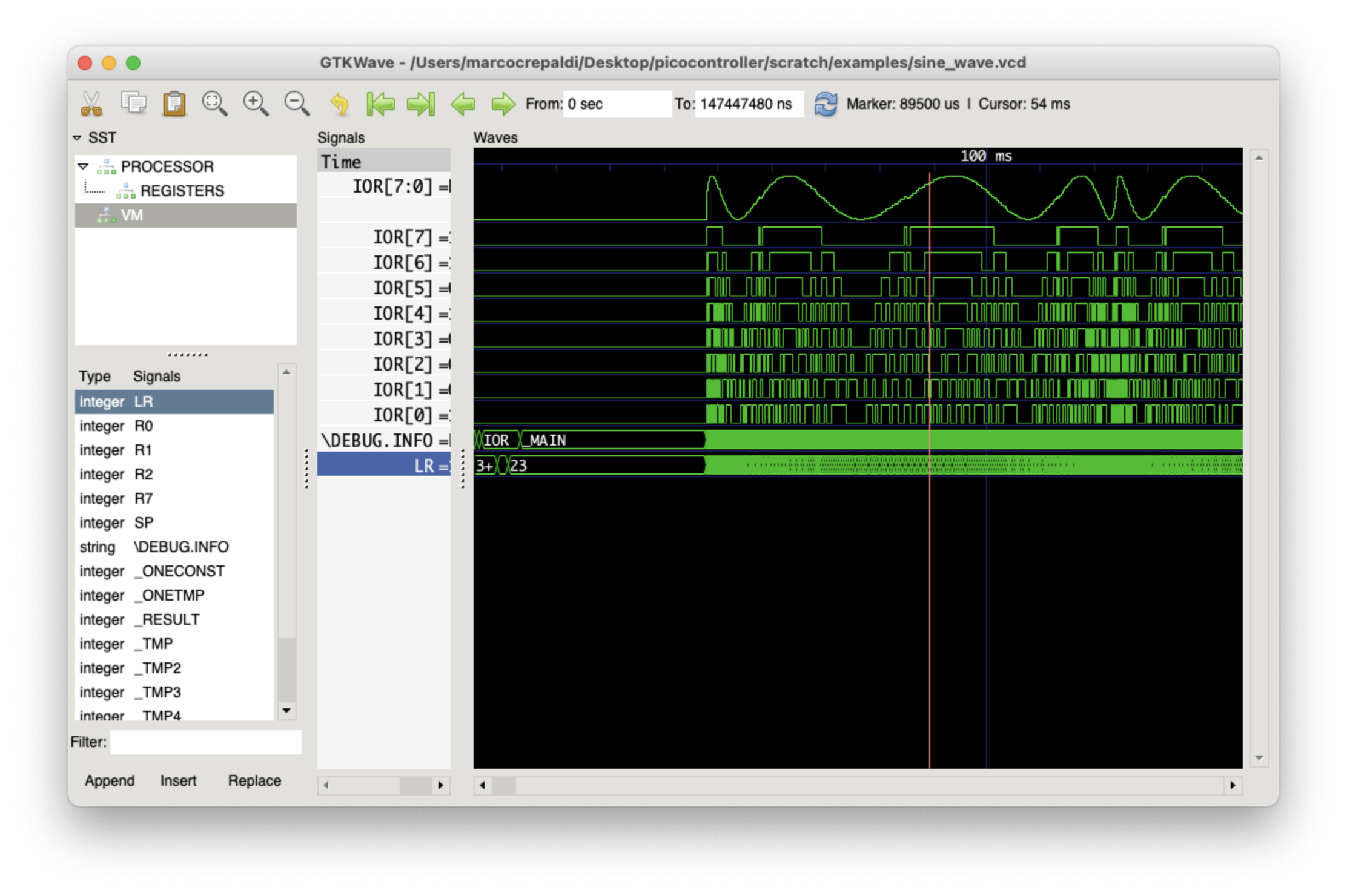
Task: Collapse the SST panel disclosure triangle
Action: [78, 138]
